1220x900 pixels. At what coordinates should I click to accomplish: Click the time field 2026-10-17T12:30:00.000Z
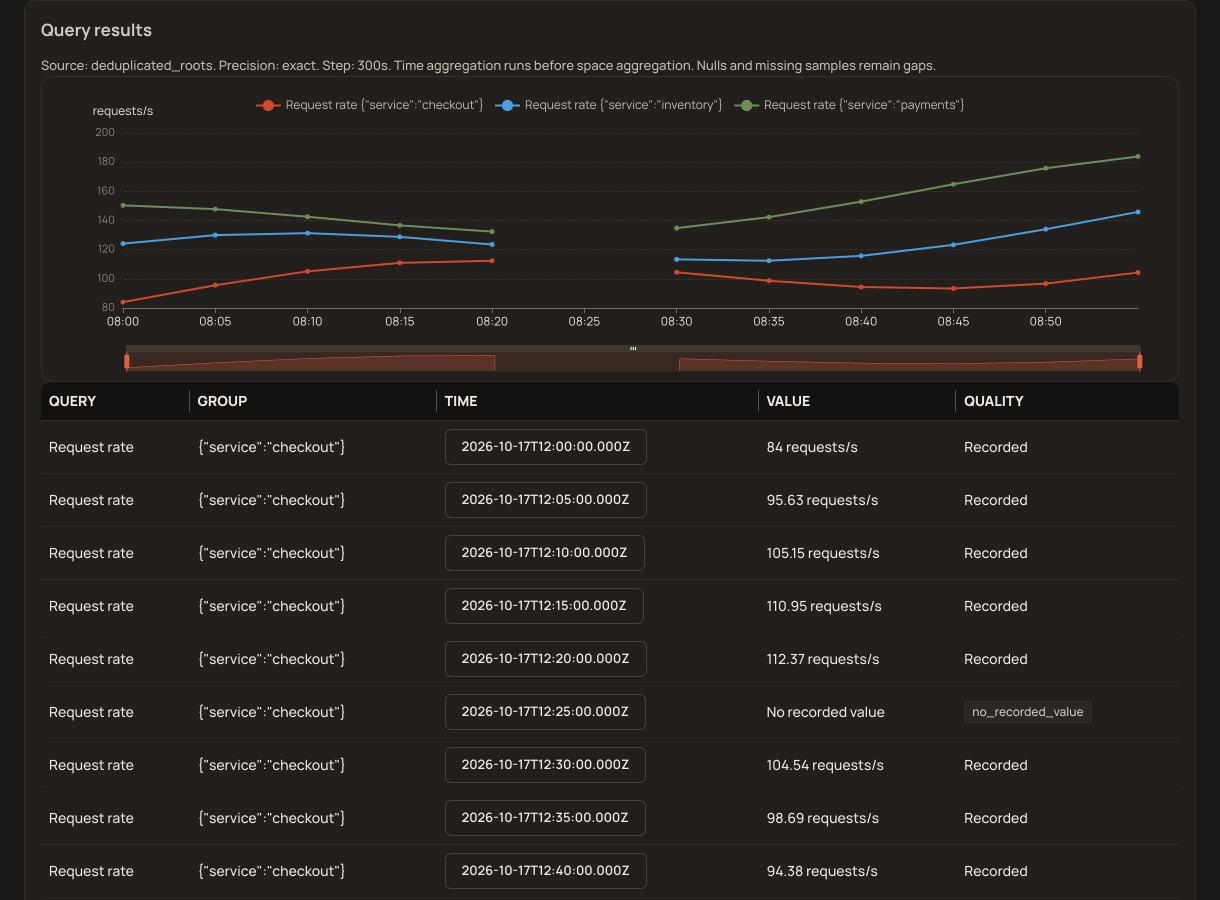(545, 765)
